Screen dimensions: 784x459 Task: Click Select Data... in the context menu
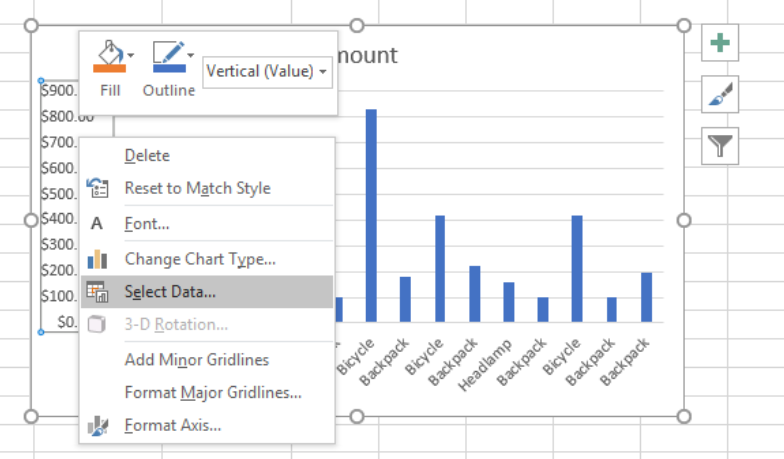click(x=207, y=292)
